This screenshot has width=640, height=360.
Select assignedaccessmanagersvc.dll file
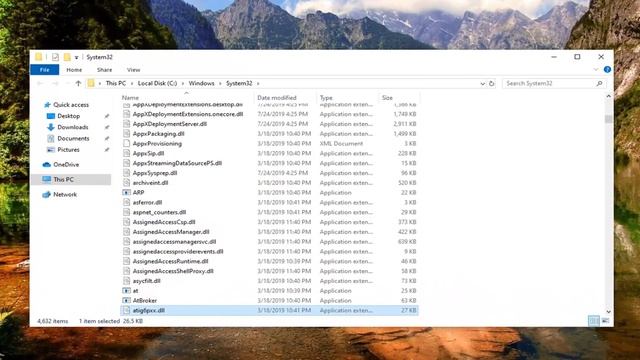(174, 242)
